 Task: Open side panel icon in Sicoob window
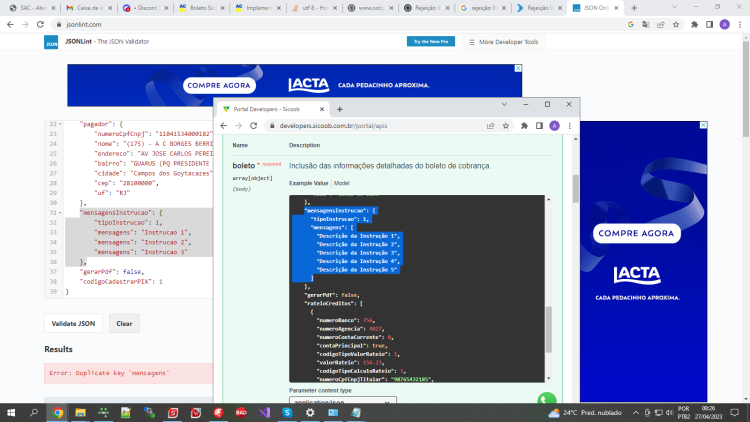(539, 125)
